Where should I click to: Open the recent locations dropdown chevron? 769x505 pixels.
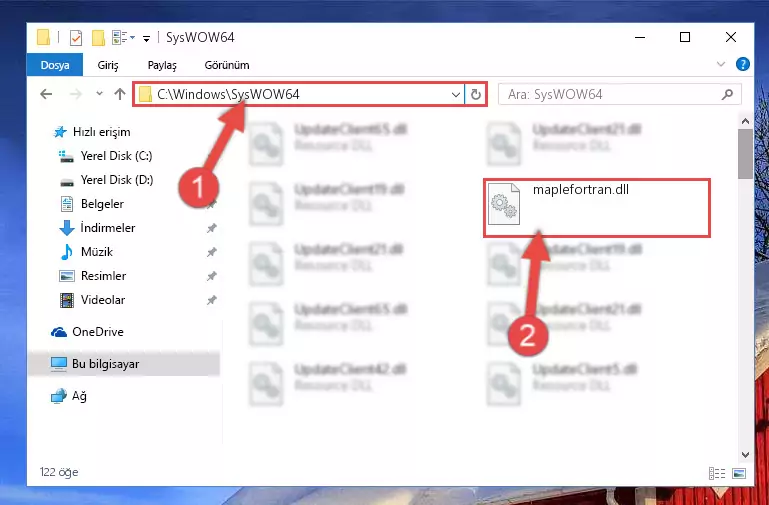coord(100,93)
